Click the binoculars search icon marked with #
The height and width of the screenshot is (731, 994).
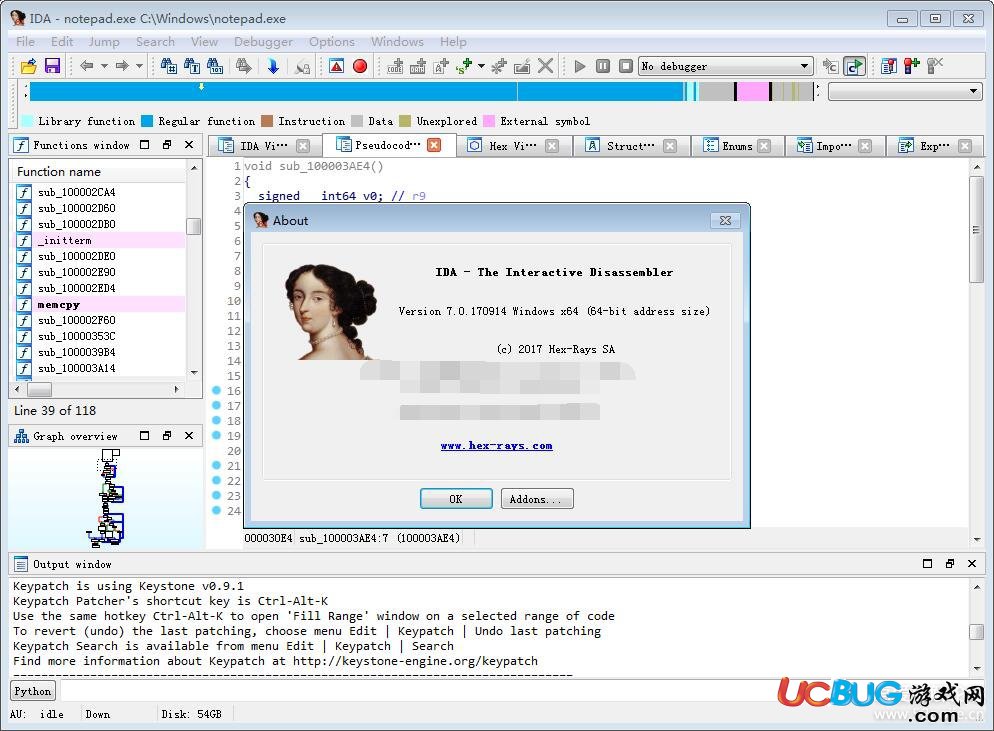pyautogui.click(x=169, y=66)
